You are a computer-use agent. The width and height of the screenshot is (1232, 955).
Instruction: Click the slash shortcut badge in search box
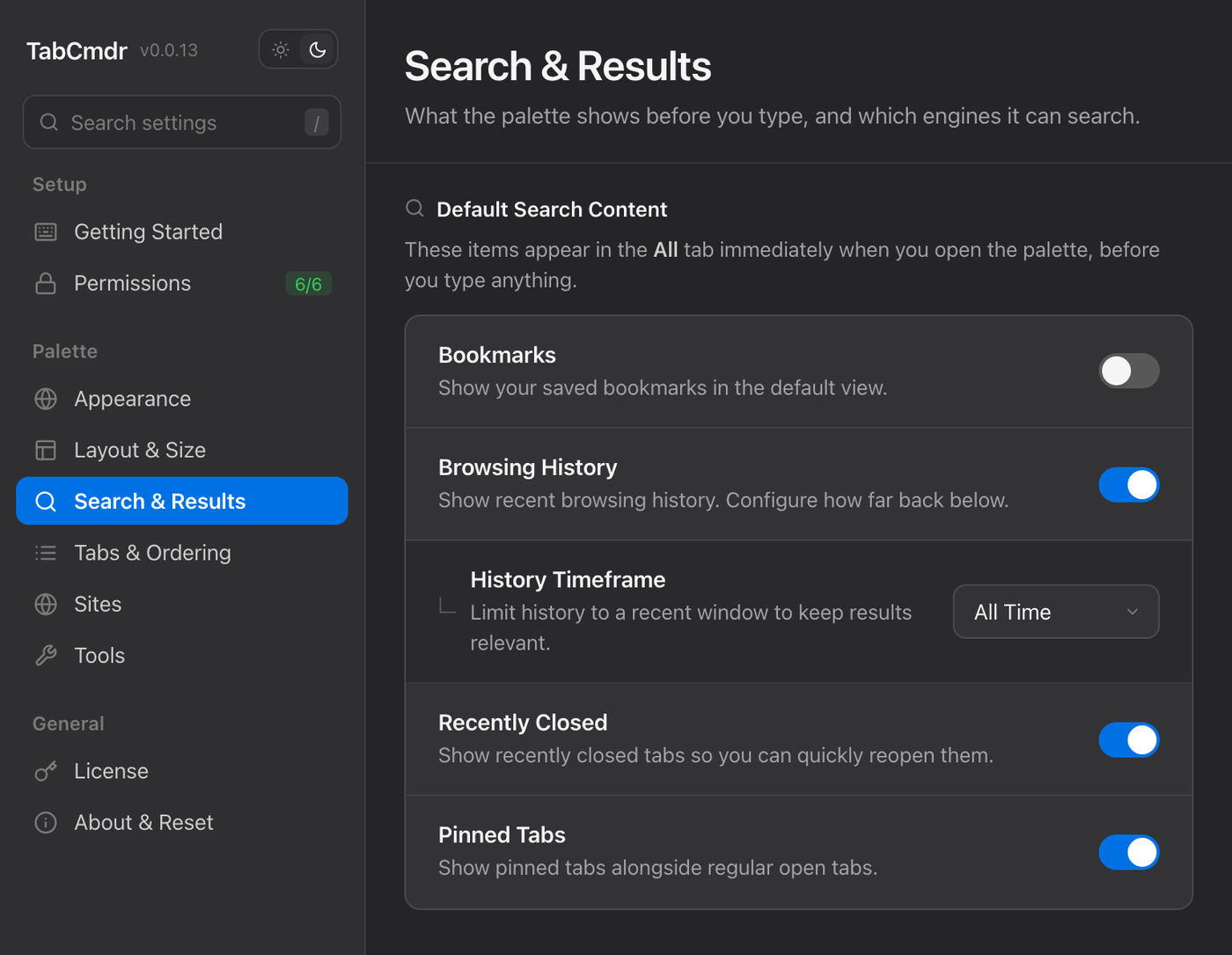[x=317, y=122]
